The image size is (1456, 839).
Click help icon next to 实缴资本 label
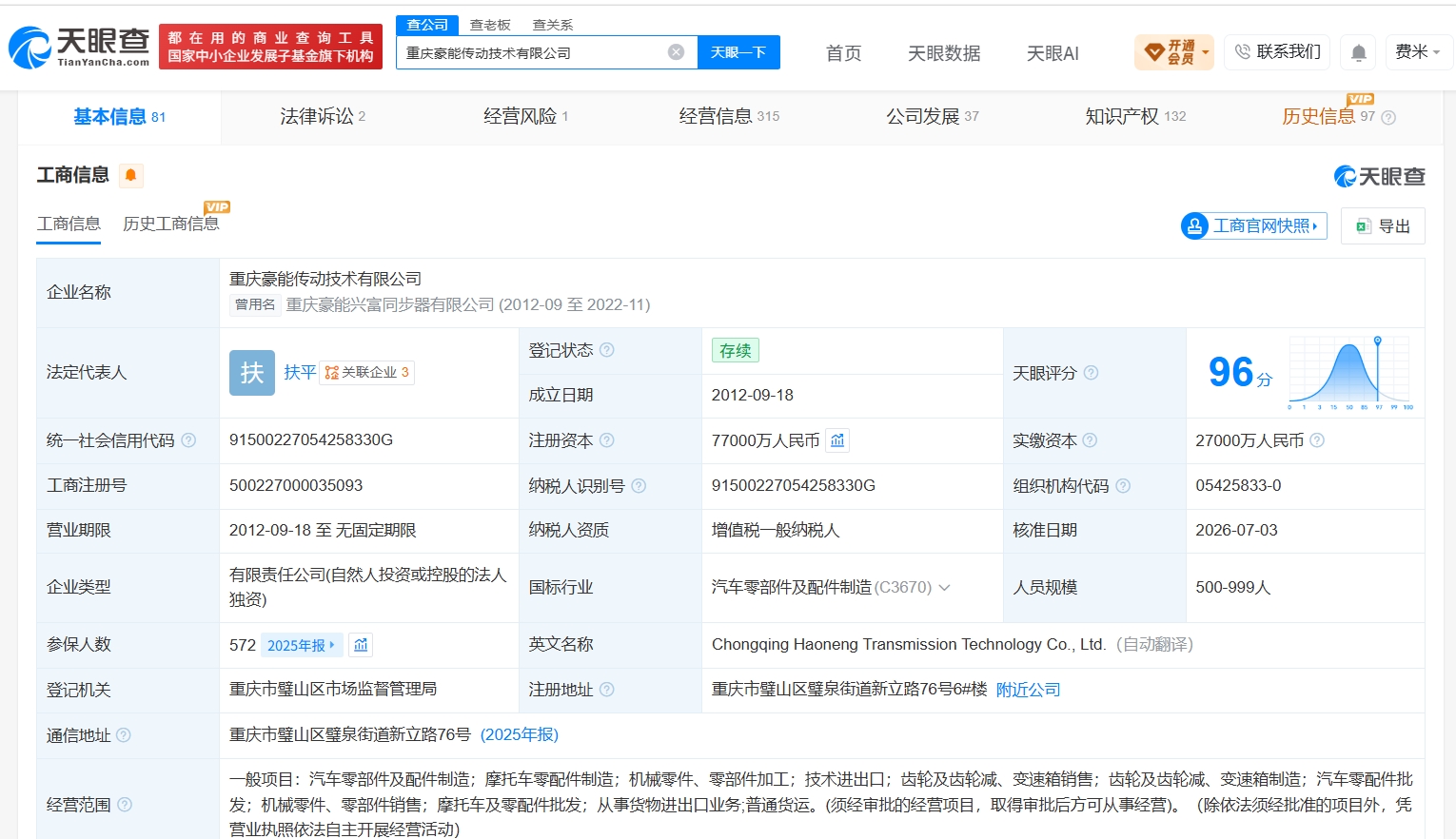(x=1090, y=440)
